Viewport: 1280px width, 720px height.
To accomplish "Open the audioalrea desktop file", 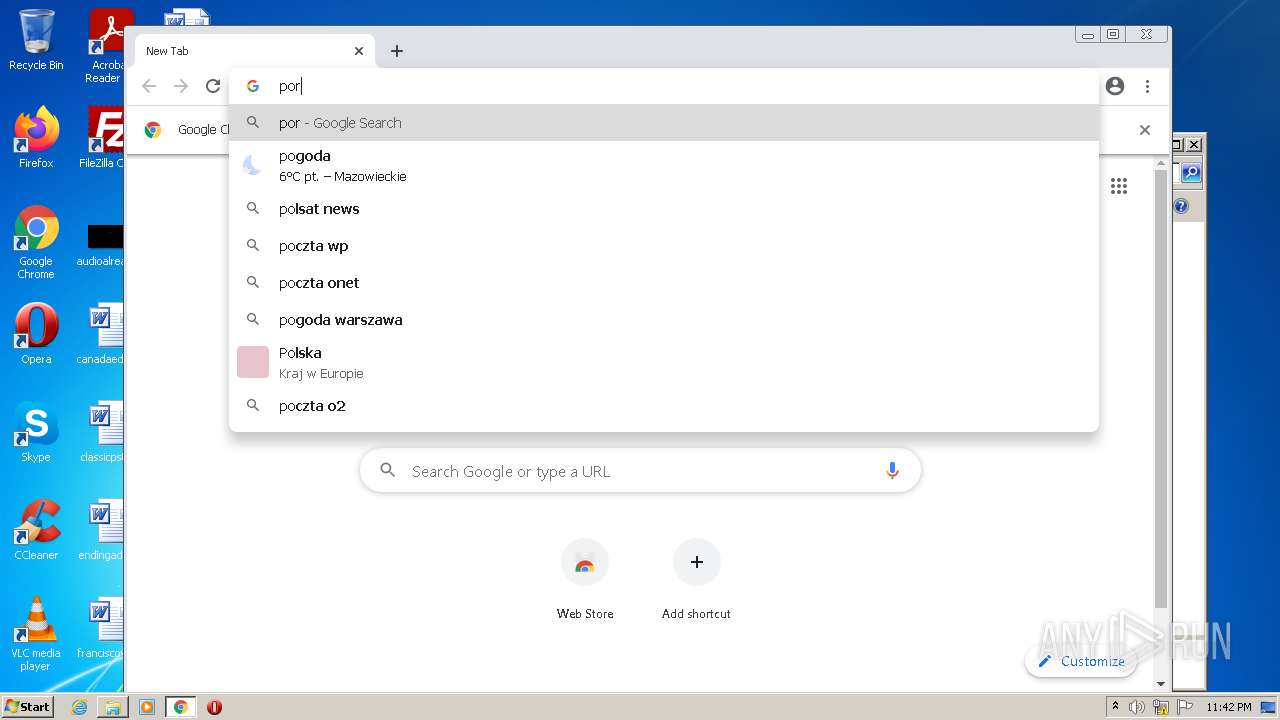I will click(x=100, y=246).
